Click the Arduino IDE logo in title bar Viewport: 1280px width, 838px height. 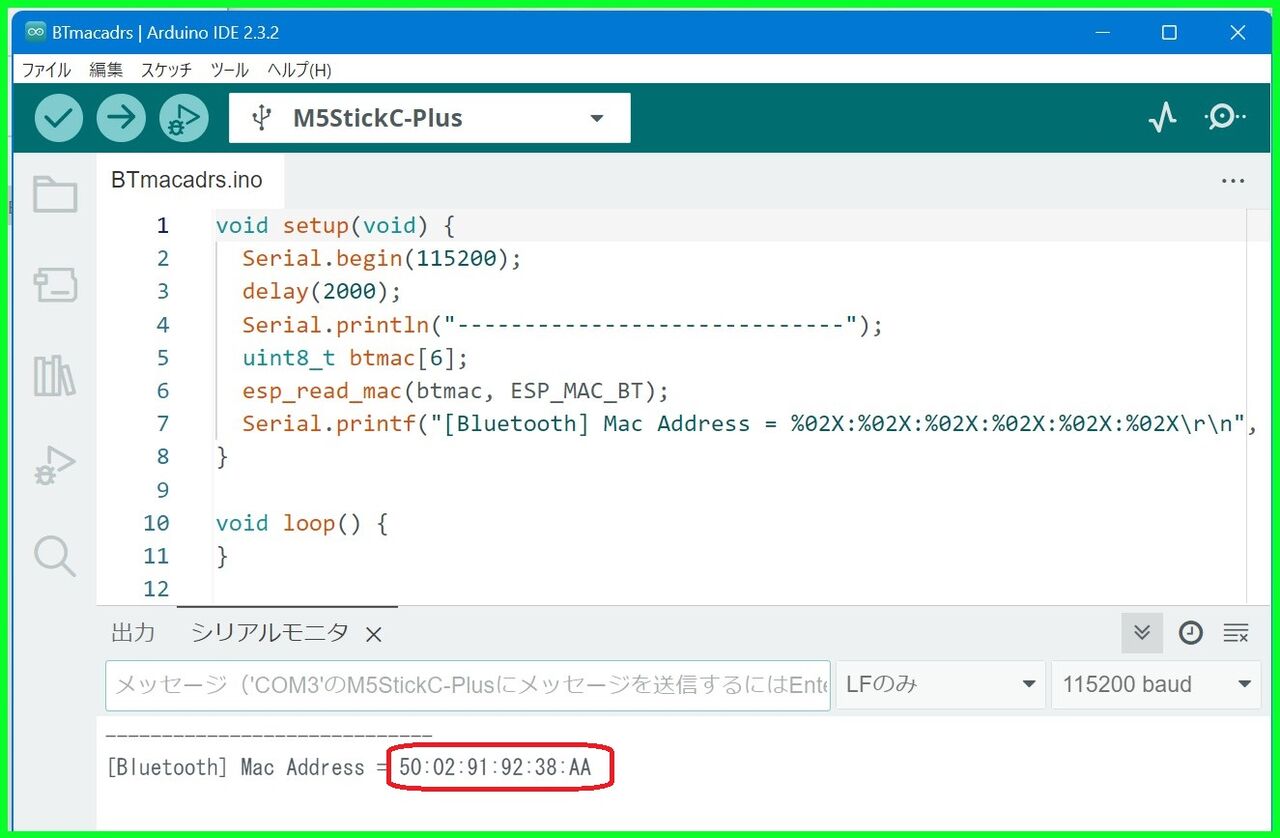pos(36,32)
